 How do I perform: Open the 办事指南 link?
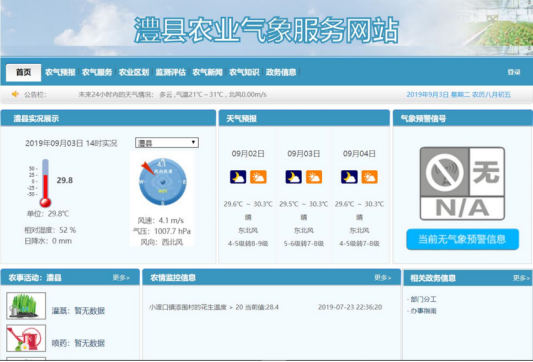click(x=422, y=311)
